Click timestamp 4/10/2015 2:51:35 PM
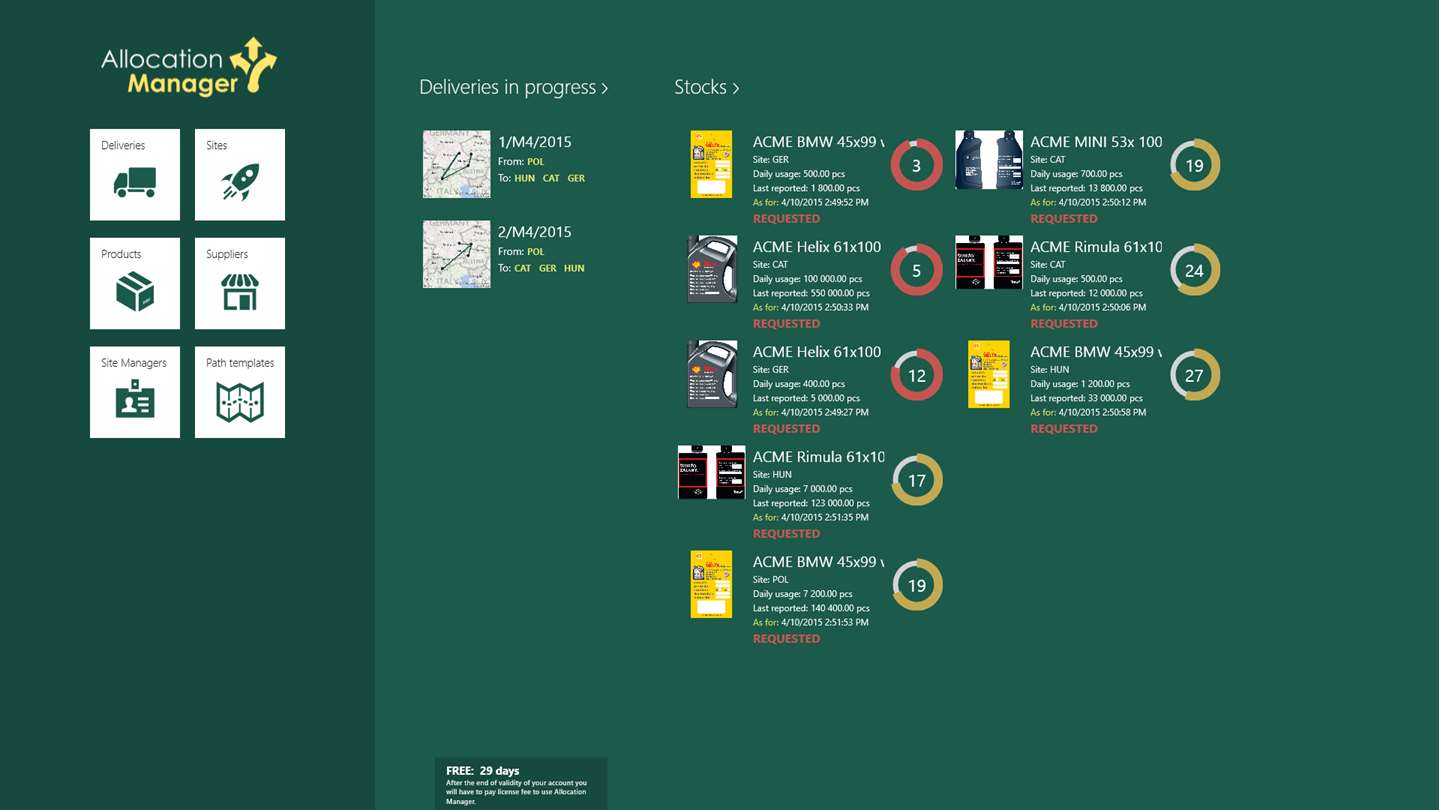Image resolution: width=1439 pixels, height=810 pixels. [x=825, y=518]
